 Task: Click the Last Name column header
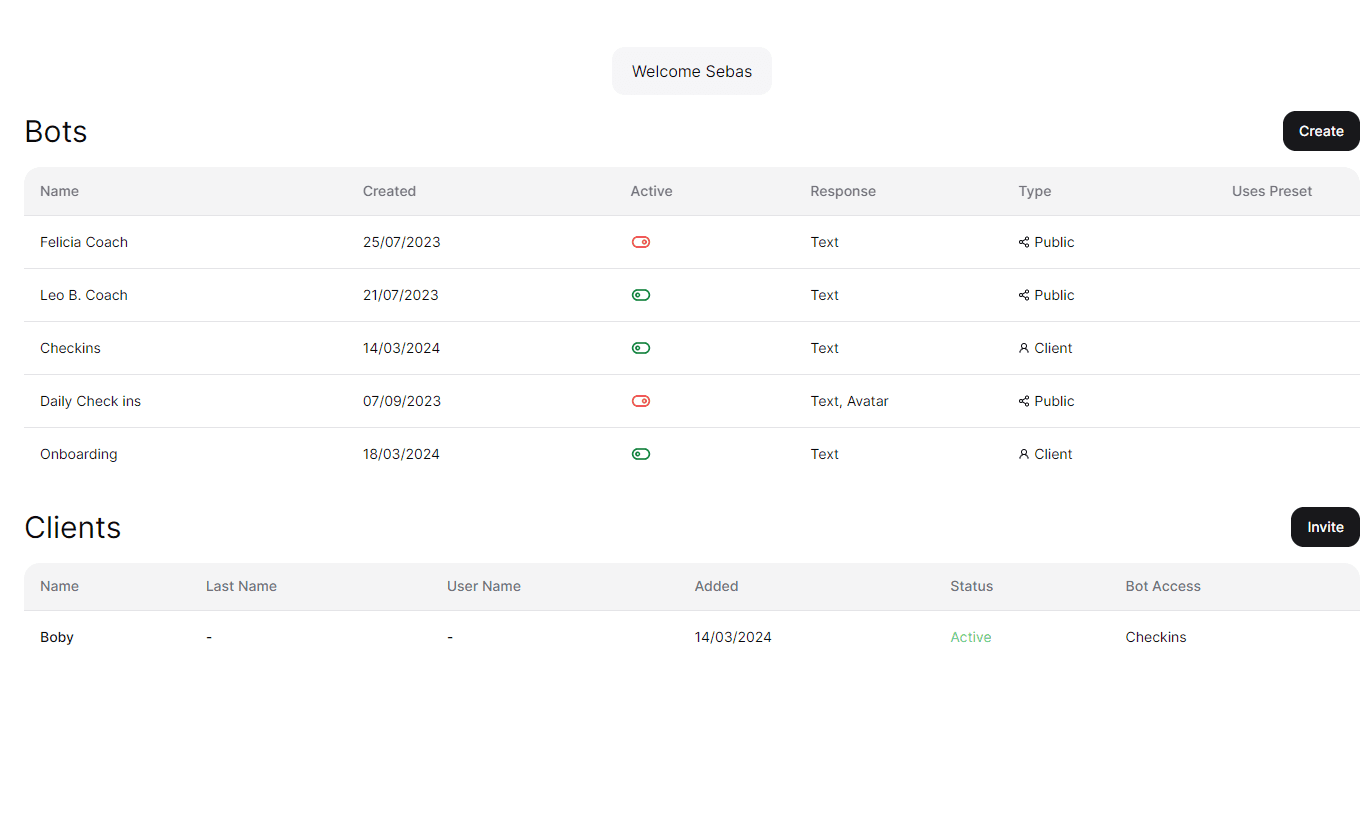pos(241,586)
